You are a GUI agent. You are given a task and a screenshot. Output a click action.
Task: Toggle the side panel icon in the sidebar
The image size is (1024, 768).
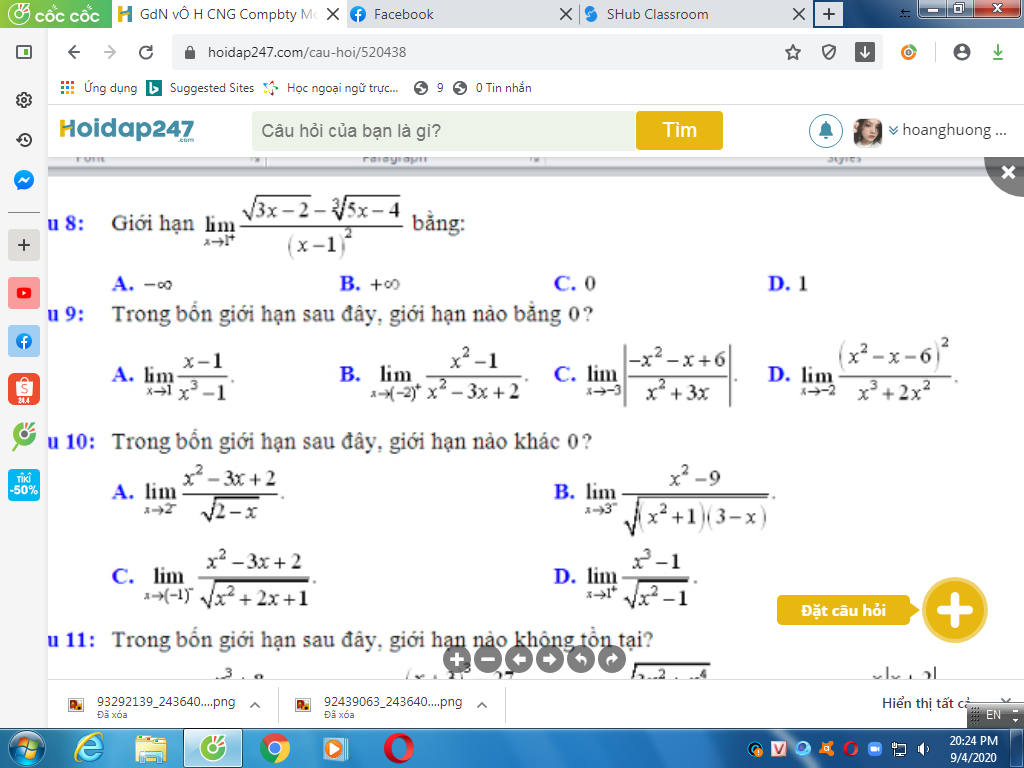point(24,52)
